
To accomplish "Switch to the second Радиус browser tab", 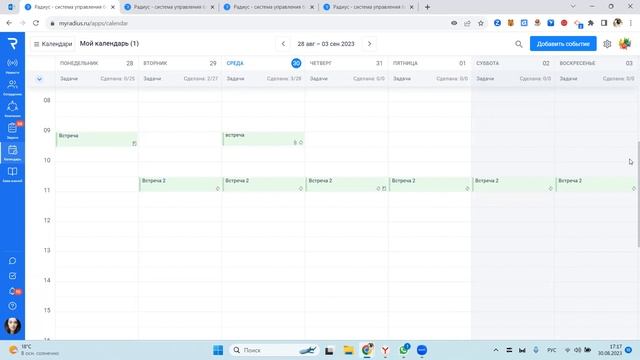I will tap(169, 7).
